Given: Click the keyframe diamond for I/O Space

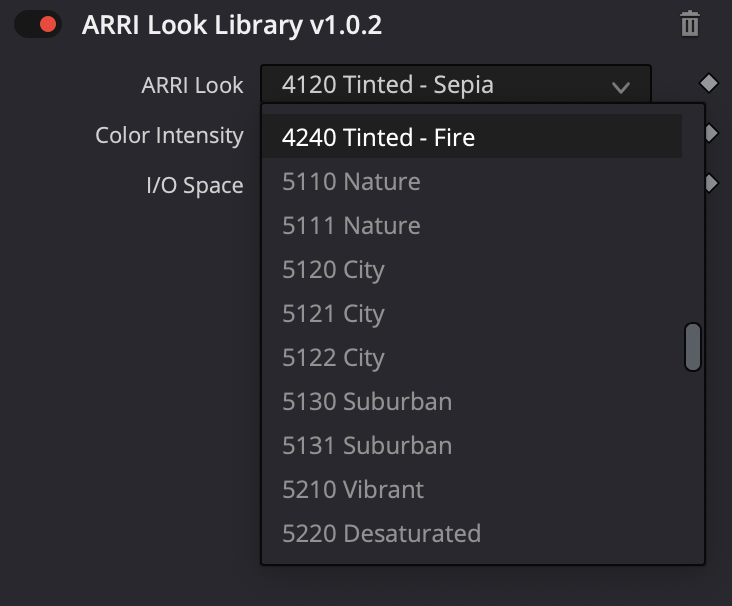Looking at the screenshot, I should tap(711, 183).
